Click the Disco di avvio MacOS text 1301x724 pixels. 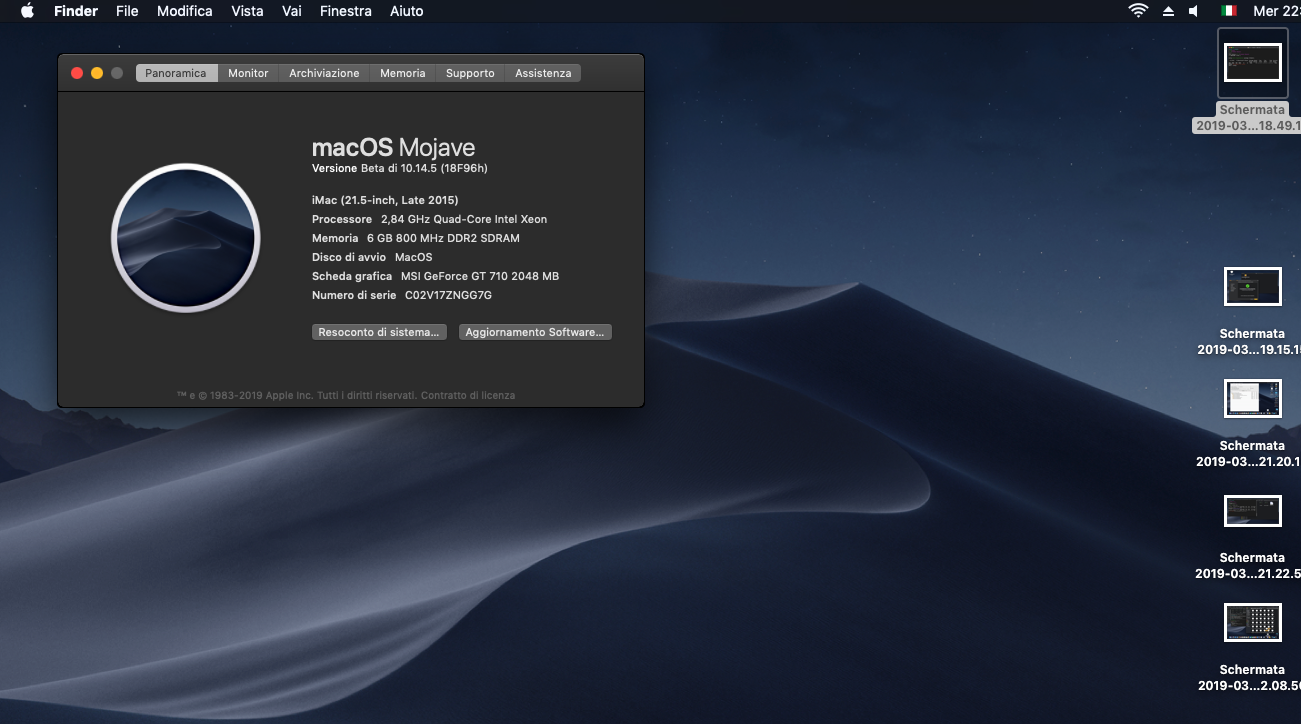tap(372, 257)
